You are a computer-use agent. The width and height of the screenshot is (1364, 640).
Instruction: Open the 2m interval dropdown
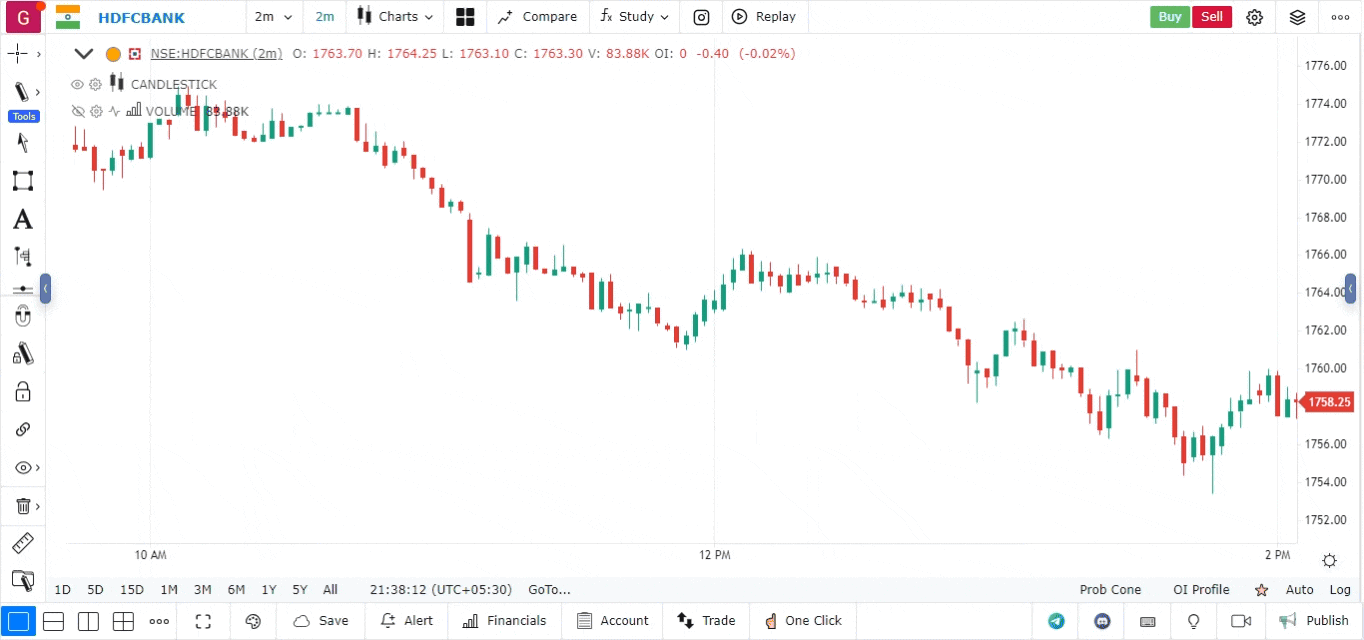273,17
